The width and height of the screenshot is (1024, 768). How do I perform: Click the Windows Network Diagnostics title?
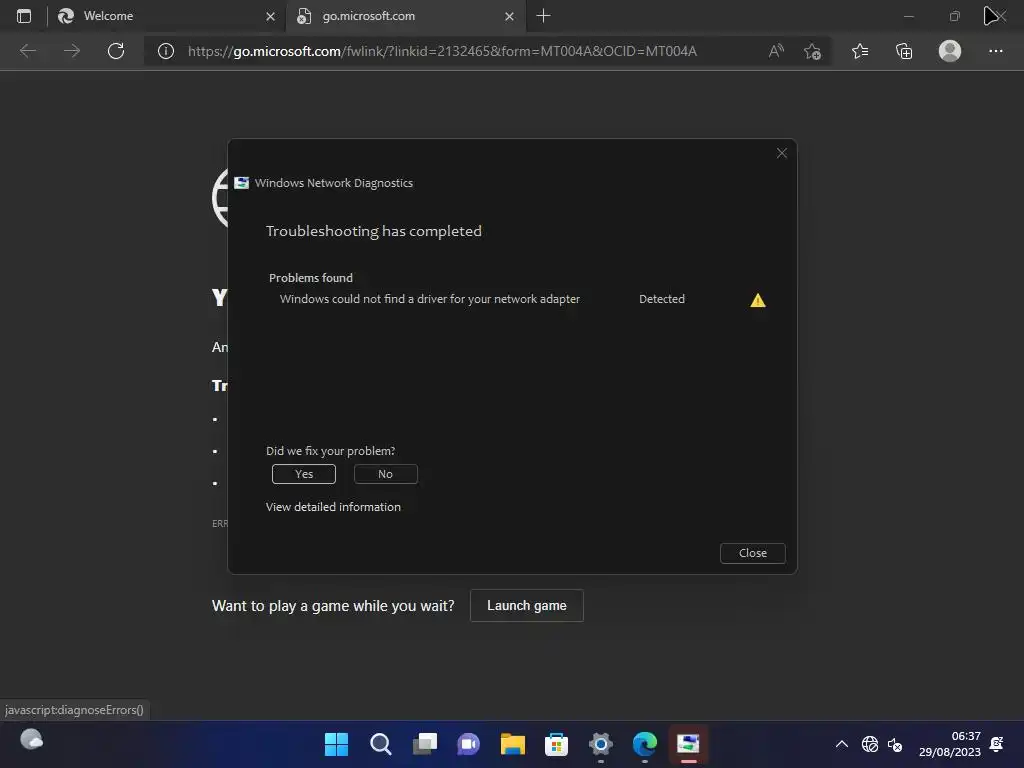(334, 183)
